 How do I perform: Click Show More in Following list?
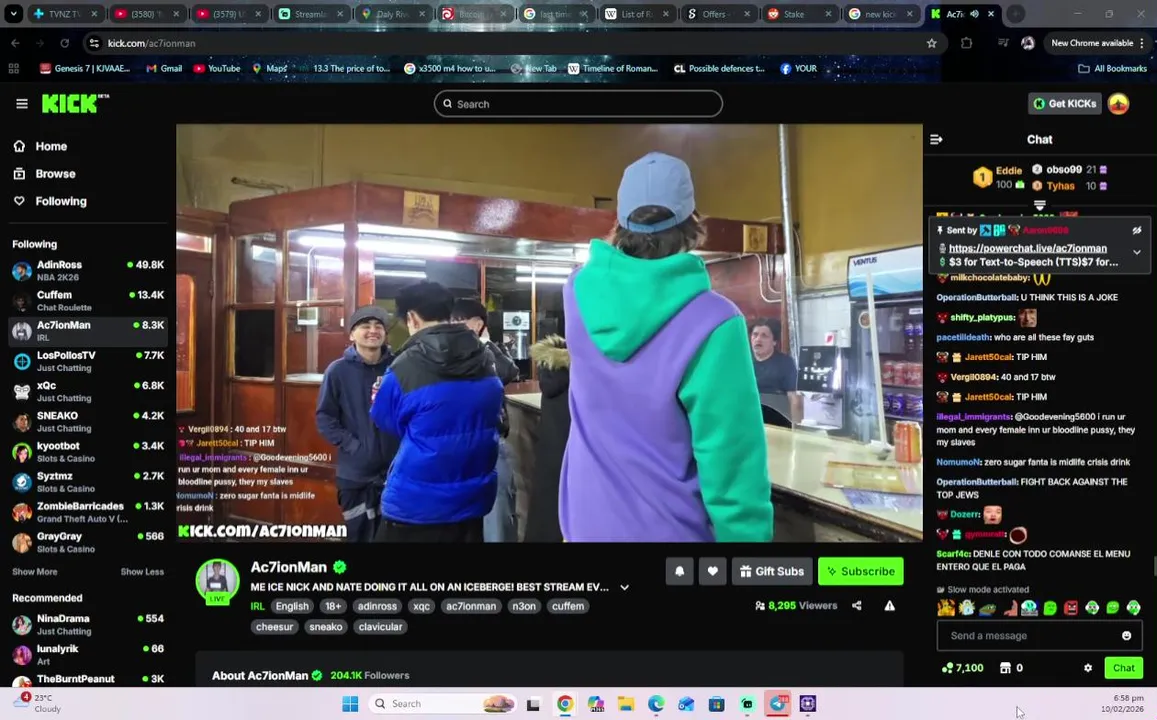pyautogui.click(x=35, y=572)
